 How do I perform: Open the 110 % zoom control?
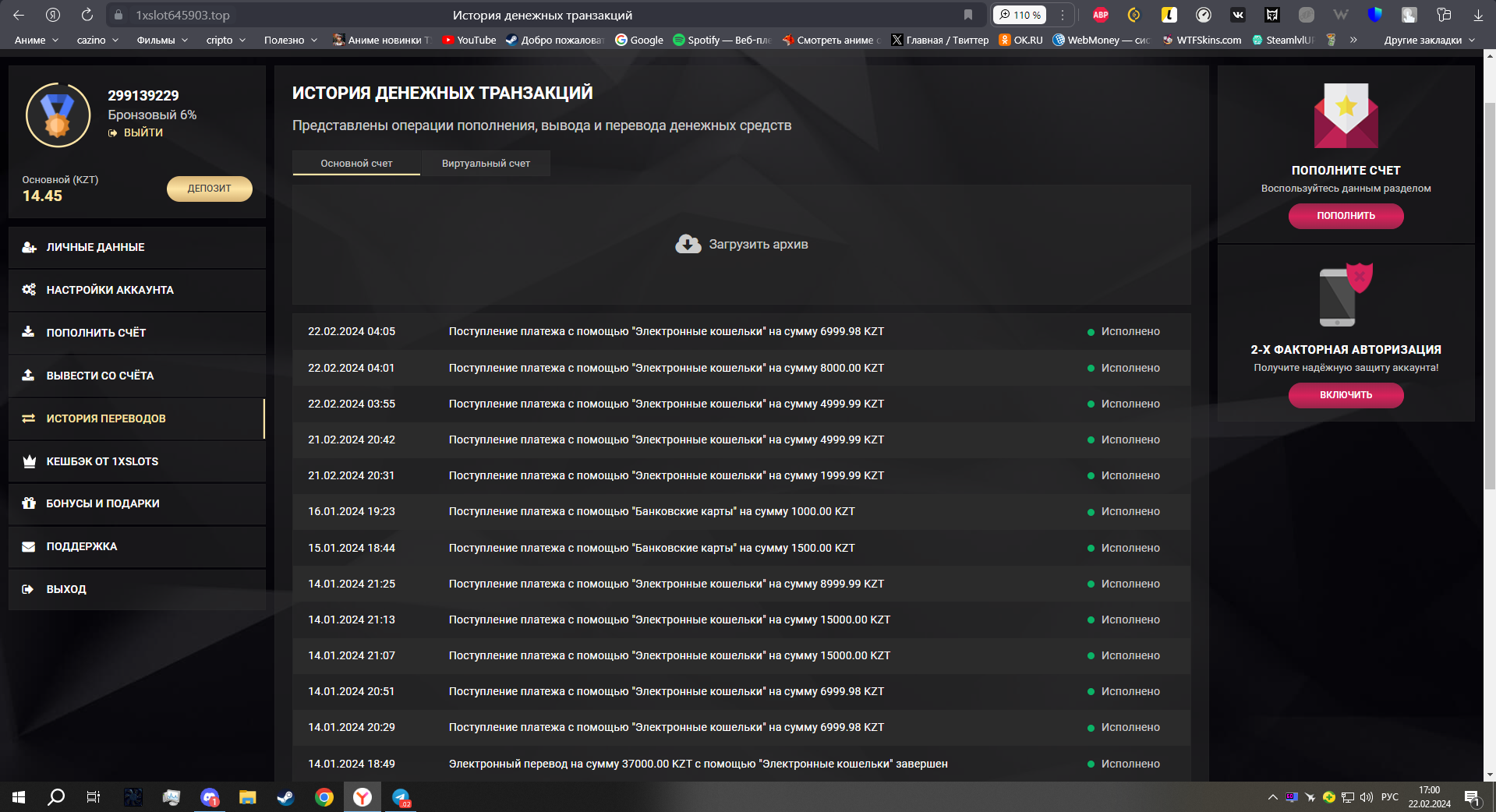pyautogui.click(x=1020, y=15)
